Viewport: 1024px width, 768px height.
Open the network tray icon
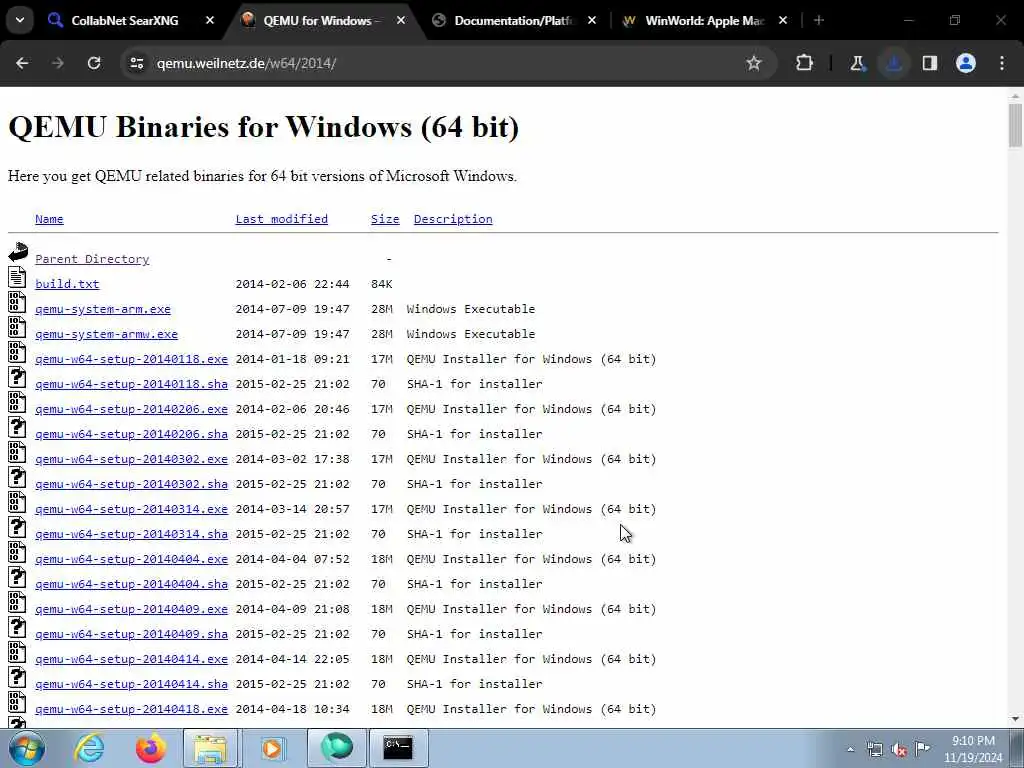(874, 750)
